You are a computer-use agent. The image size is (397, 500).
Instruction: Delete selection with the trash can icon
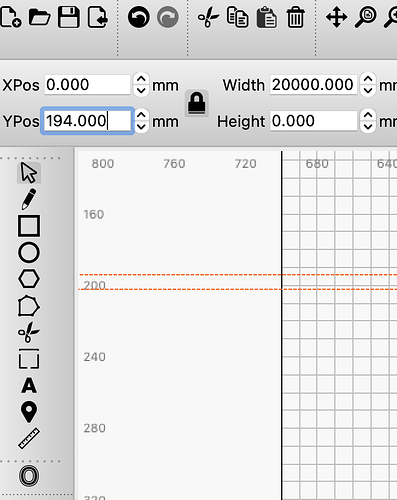(295, 17)
